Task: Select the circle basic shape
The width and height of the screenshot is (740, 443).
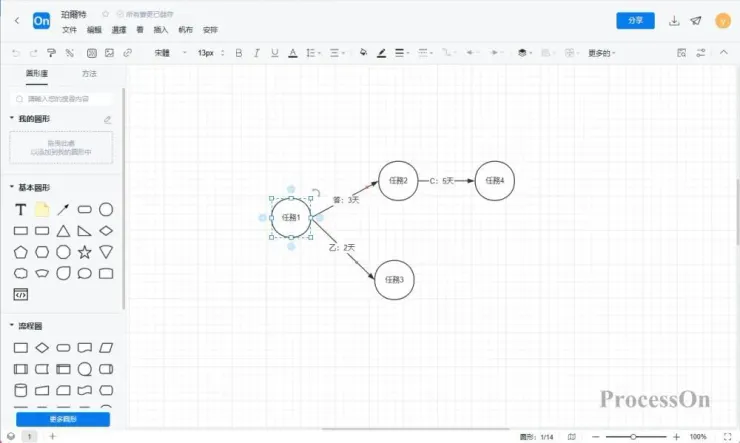Action: [106, 209]
